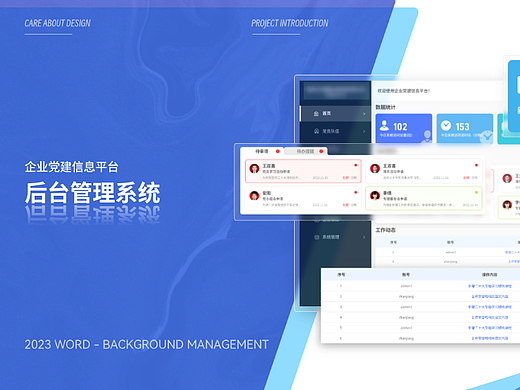
Task: Expand the 首页 sidebar item chevron
Action: point(364,114)
